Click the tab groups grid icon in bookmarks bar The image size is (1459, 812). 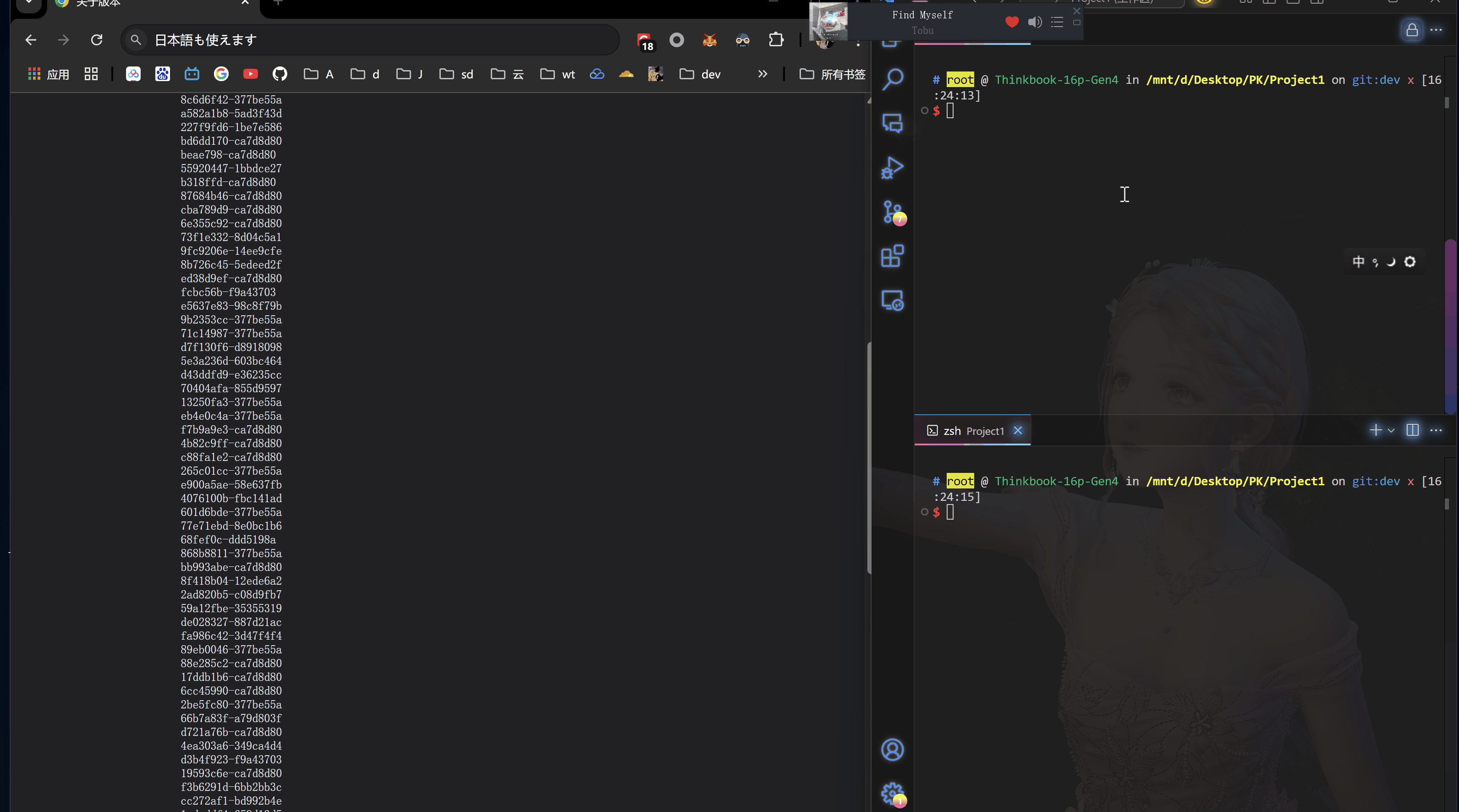pos(91,74)
